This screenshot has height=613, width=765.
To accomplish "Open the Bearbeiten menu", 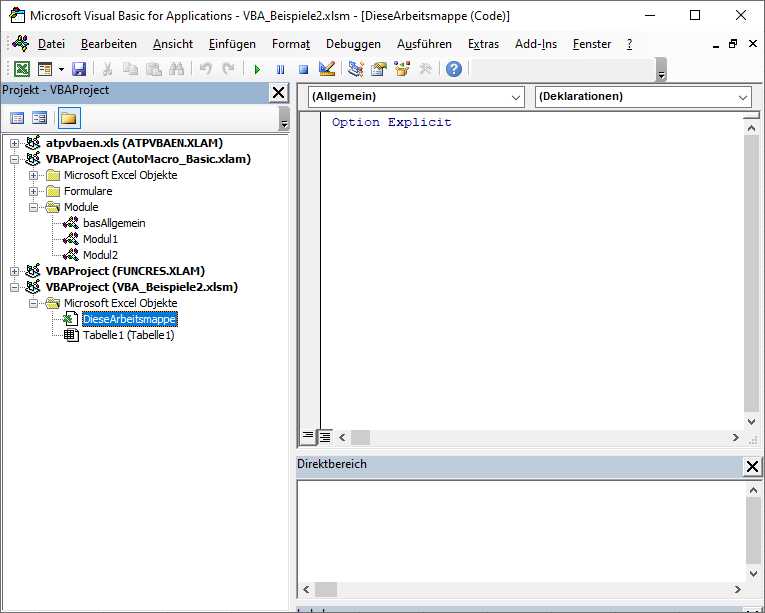I will (109, 44).
